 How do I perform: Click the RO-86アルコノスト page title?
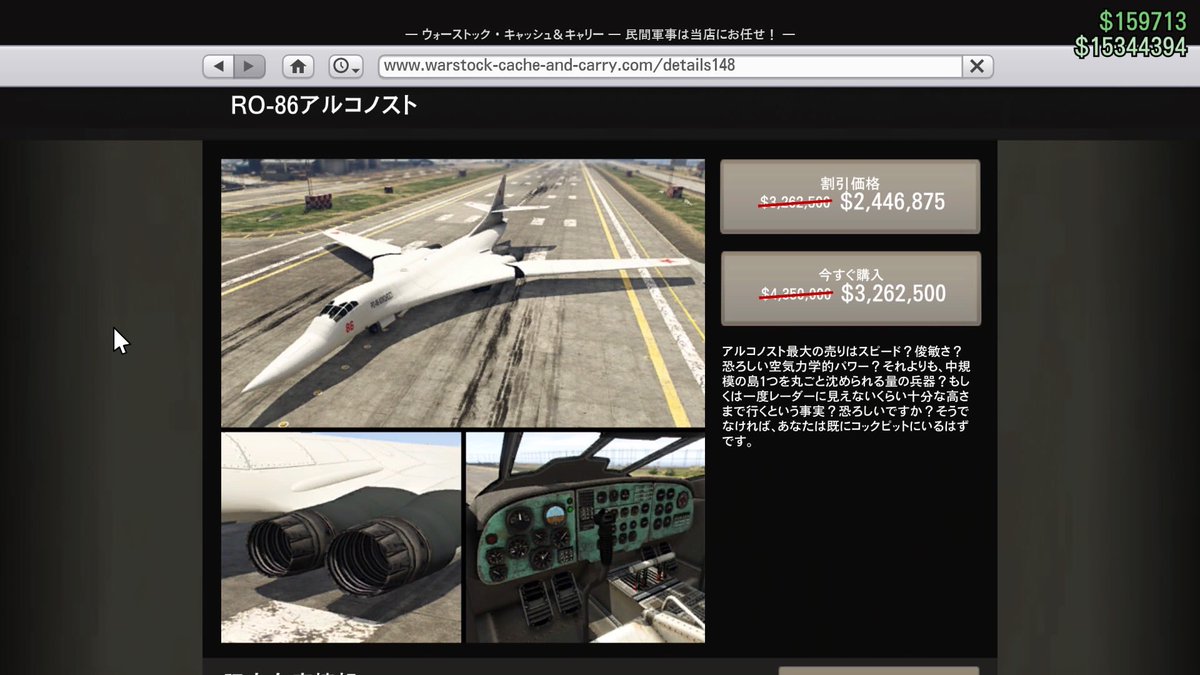click(324, 106)
